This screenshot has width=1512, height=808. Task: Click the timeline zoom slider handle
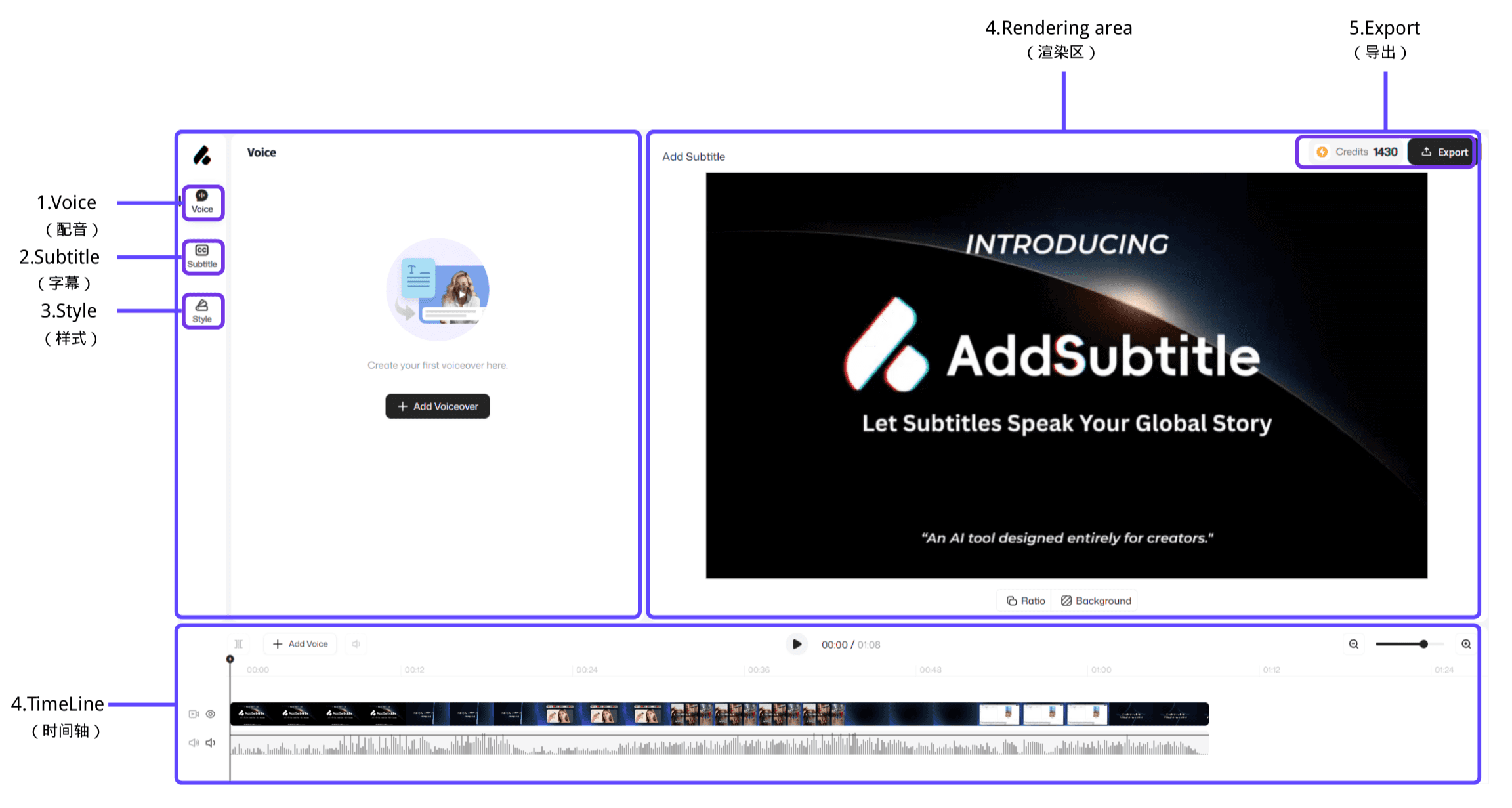(x=1423, y=644)
